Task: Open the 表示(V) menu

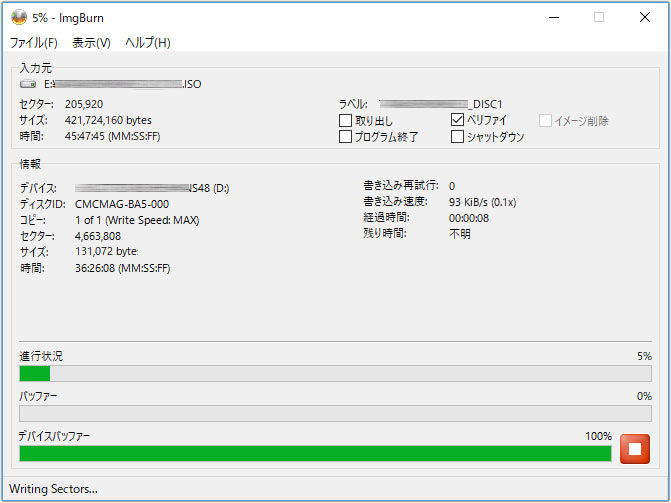Action: coord(91,42)
